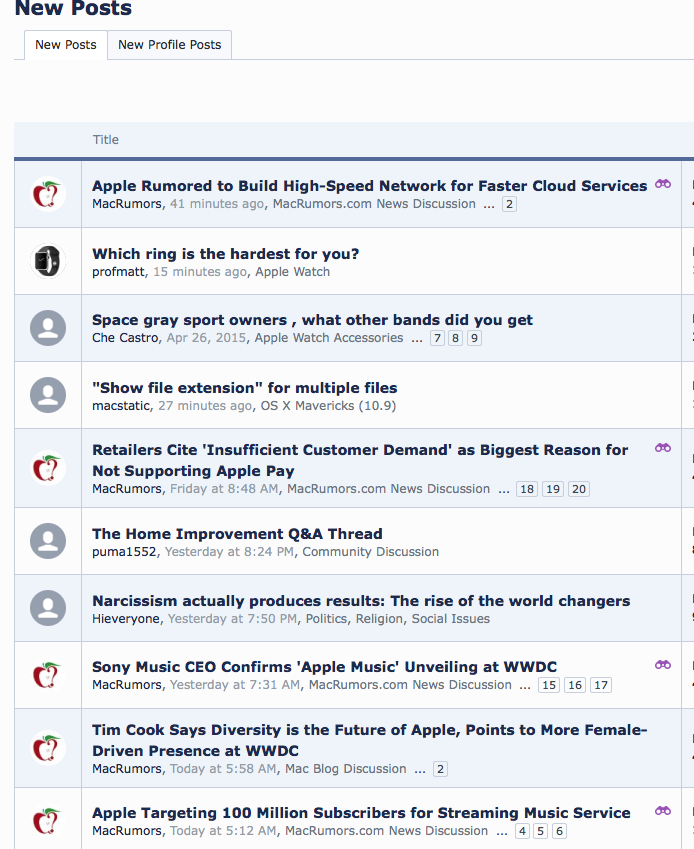The width and height of the screenshot is (694, 849).
Task: Go to page 9 of Space gray thread
Action: pyautogui.click(x=474, y=338)
